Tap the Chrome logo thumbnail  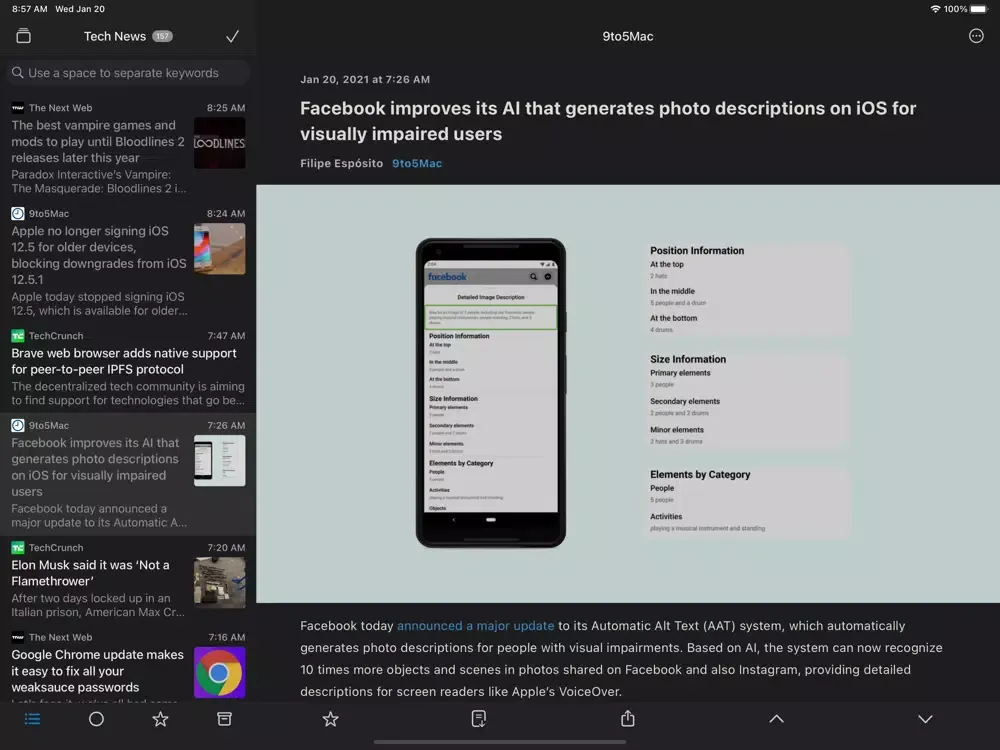click(x=219, y=673)
